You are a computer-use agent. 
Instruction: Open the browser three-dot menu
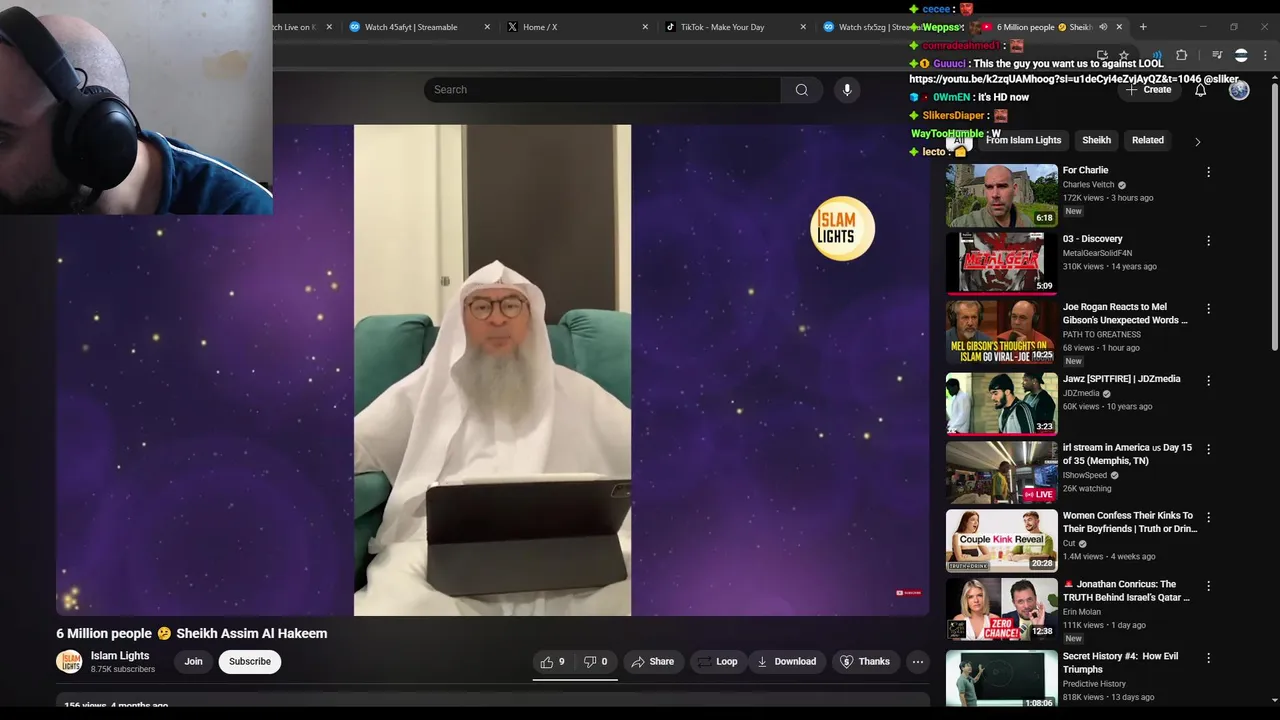pyautogui.click(x=1266, y=56)
